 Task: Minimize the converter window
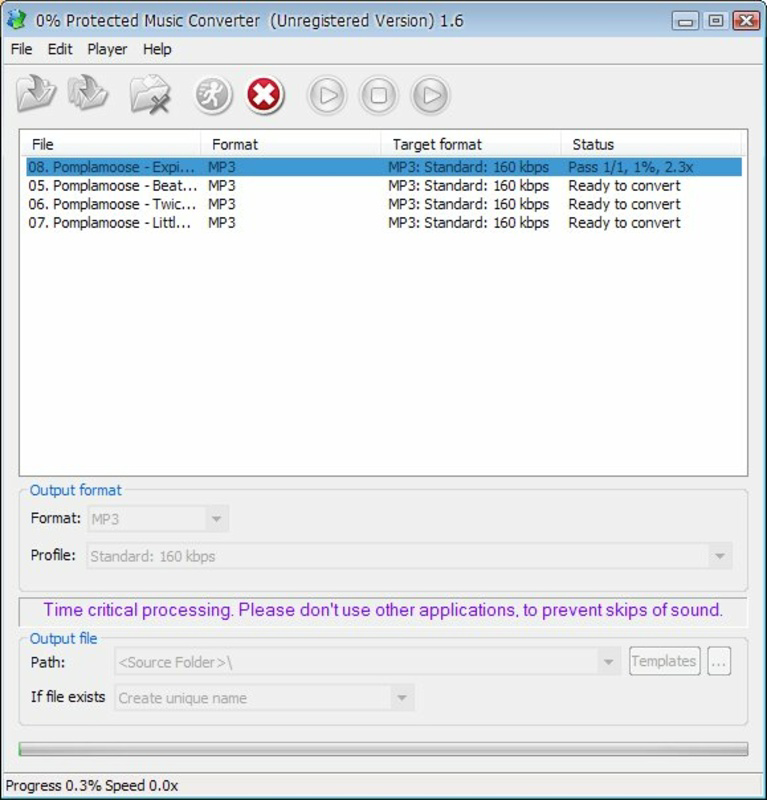[685, 21]
